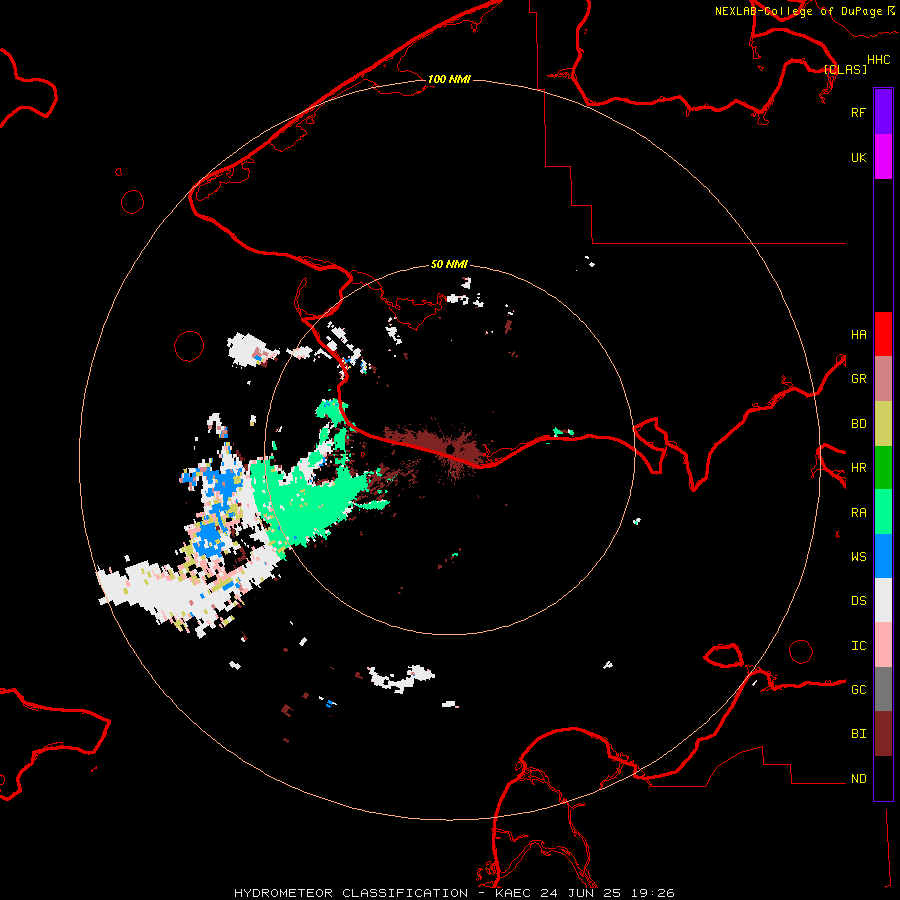900x900 pixels.
Task: Click the HA red legend swatch
Action: [x=883, y=334]
